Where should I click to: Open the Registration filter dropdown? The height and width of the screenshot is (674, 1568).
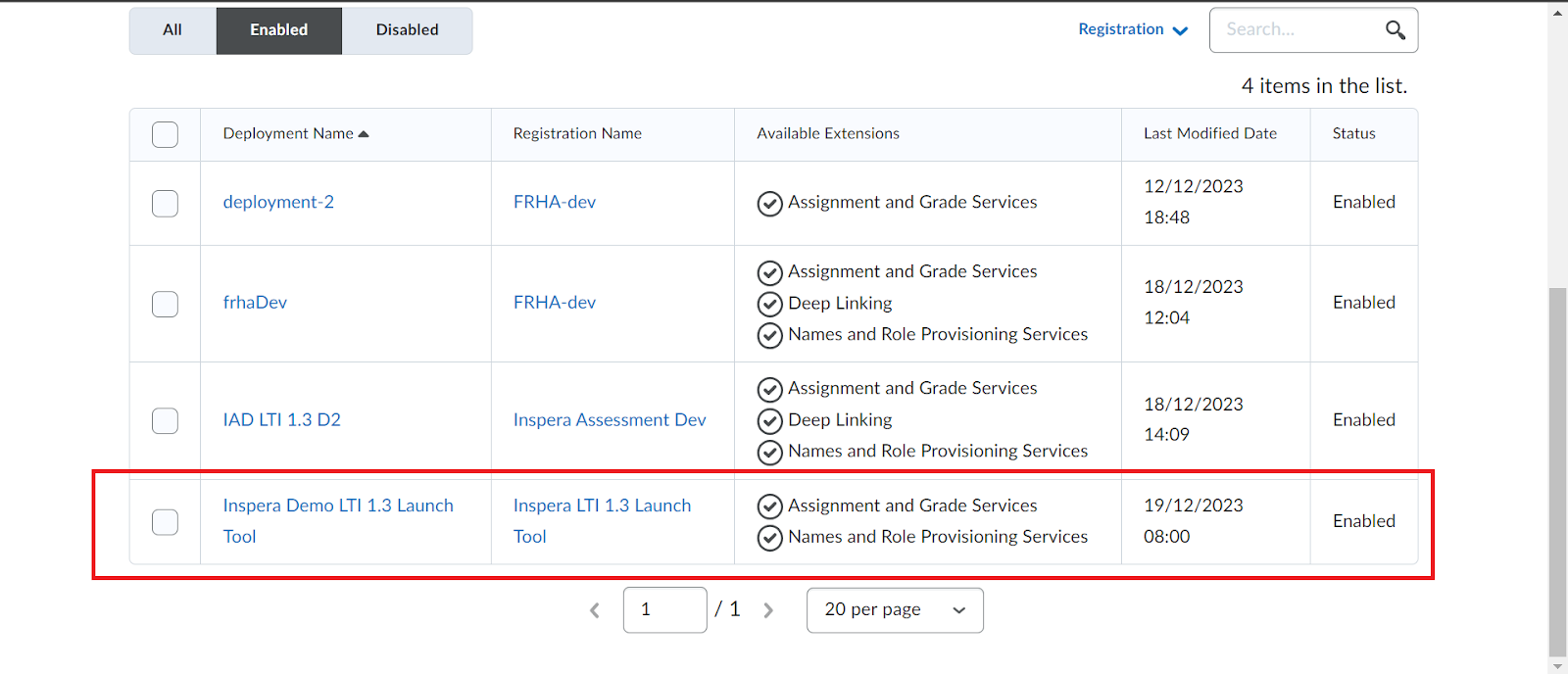pyautogui.click(x=1133, y=29)
